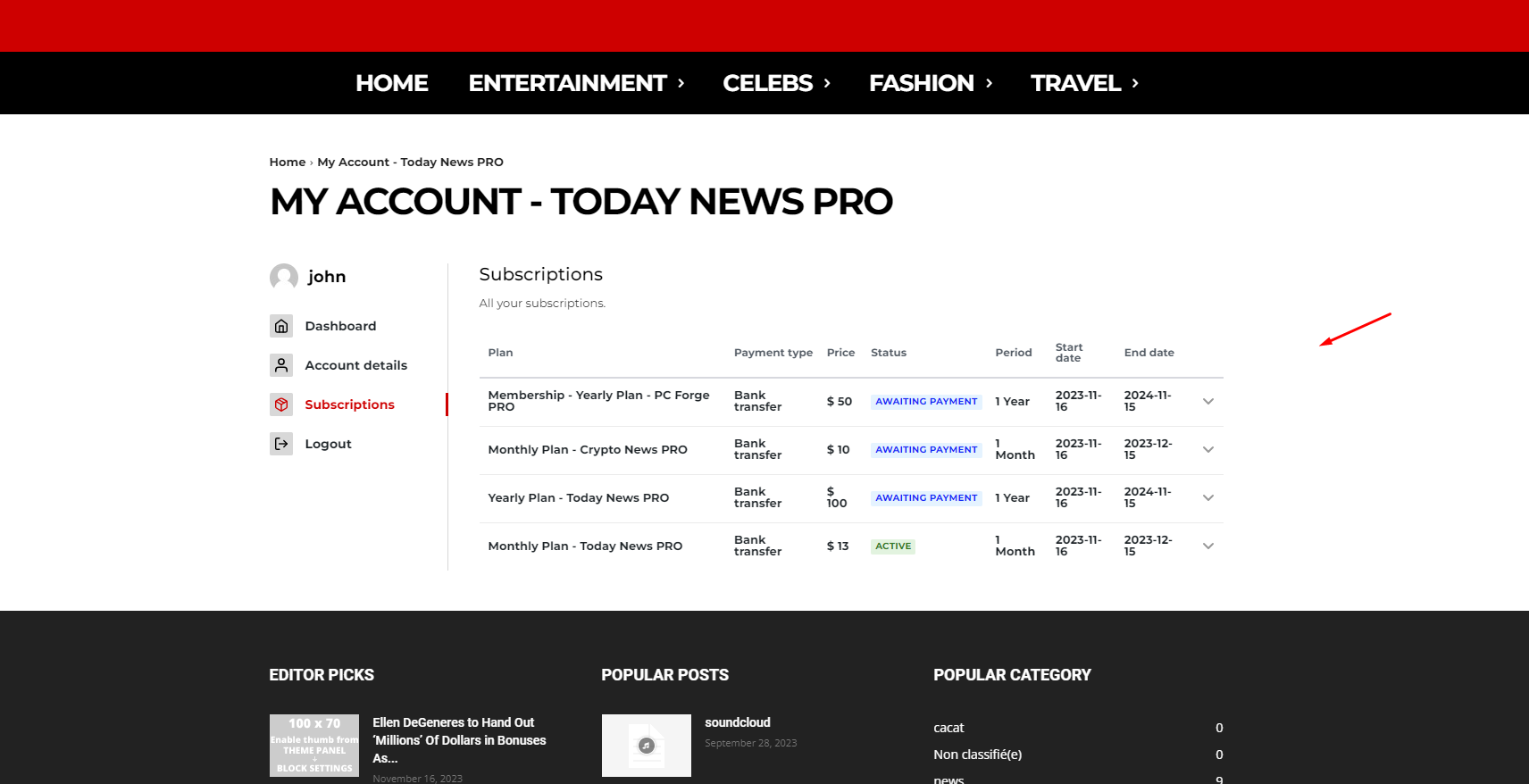This screenshot has width=1529, height=784.
Task: Click the Period column header
Action: pos(1014,353)
